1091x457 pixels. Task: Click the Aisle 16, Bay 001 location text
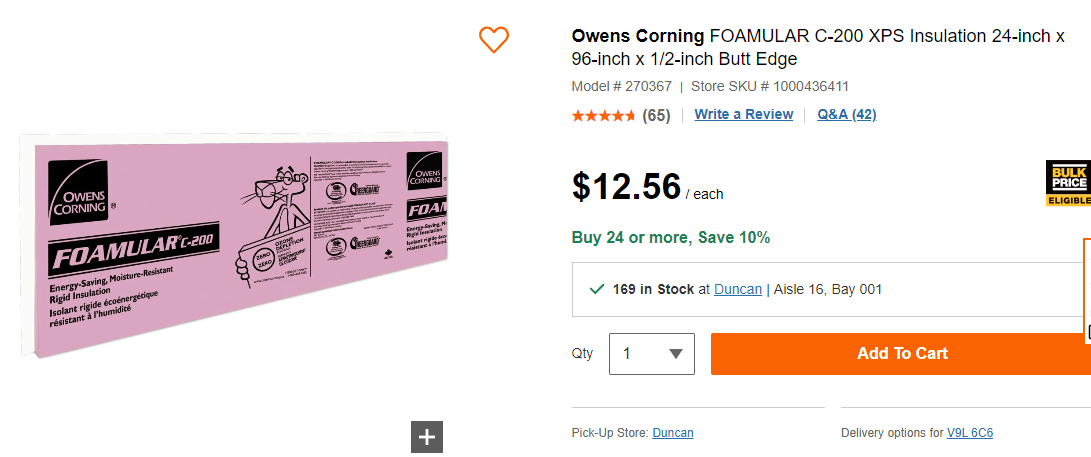click(x=829, y=289)
